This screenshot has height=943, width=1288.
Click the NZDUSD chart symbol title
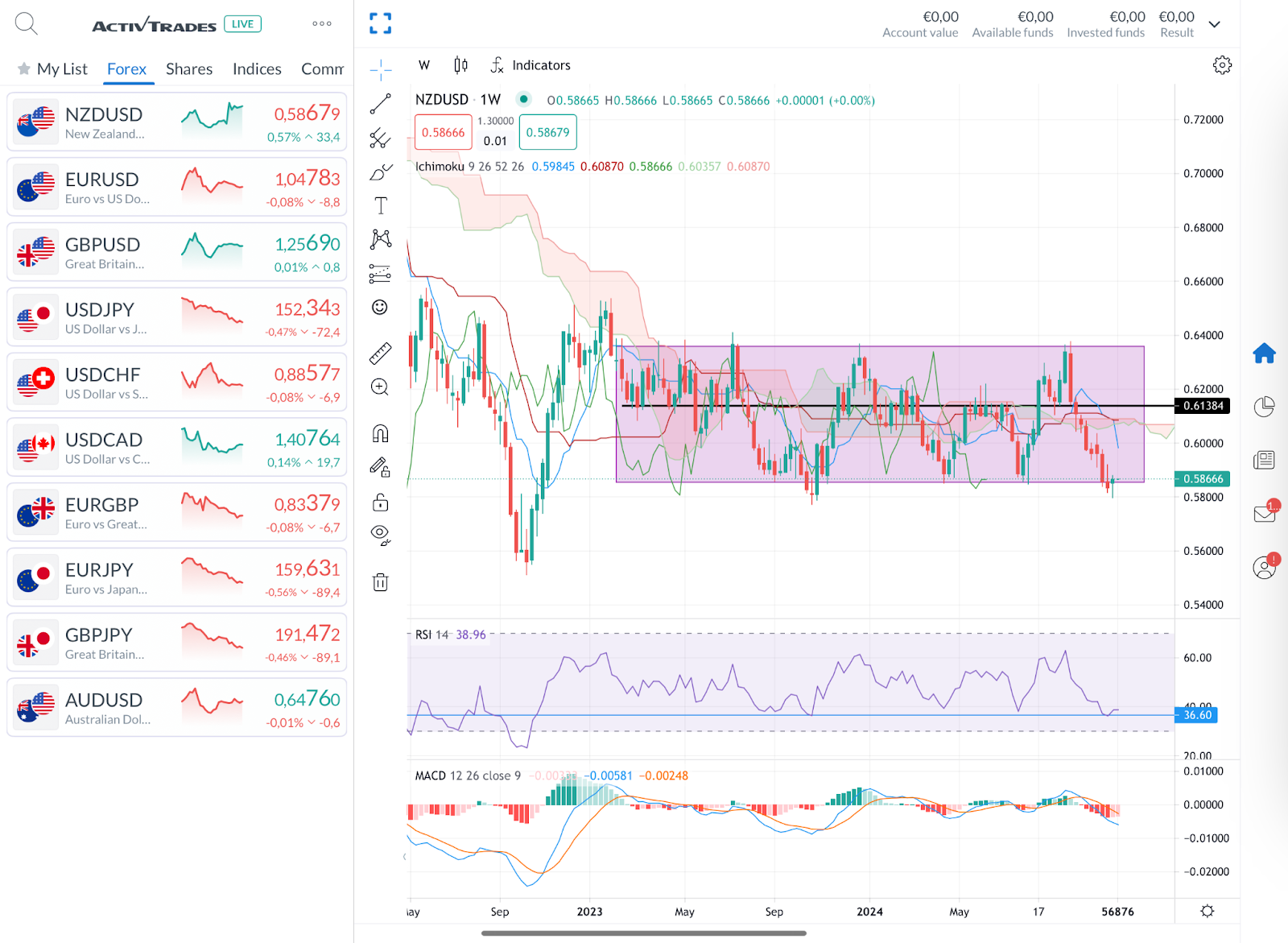coord(442,100)
